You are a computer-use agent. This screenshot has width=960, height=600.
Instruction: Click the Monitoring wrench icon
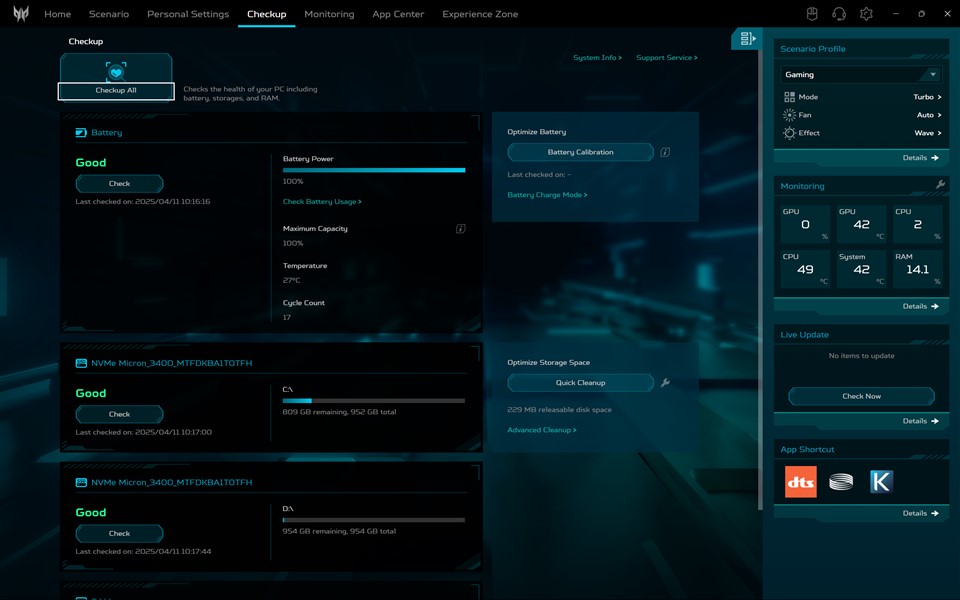(940, 185)
